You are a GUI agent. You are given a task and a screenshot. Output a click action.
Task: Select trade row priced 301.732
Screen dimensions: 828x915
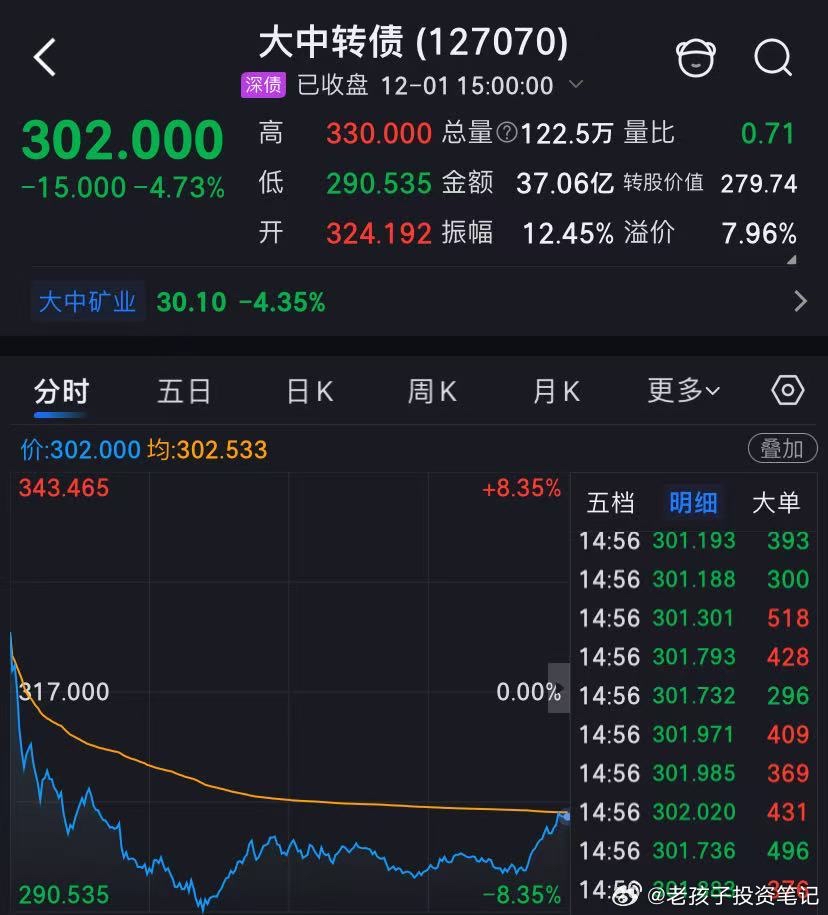(694, 696)
